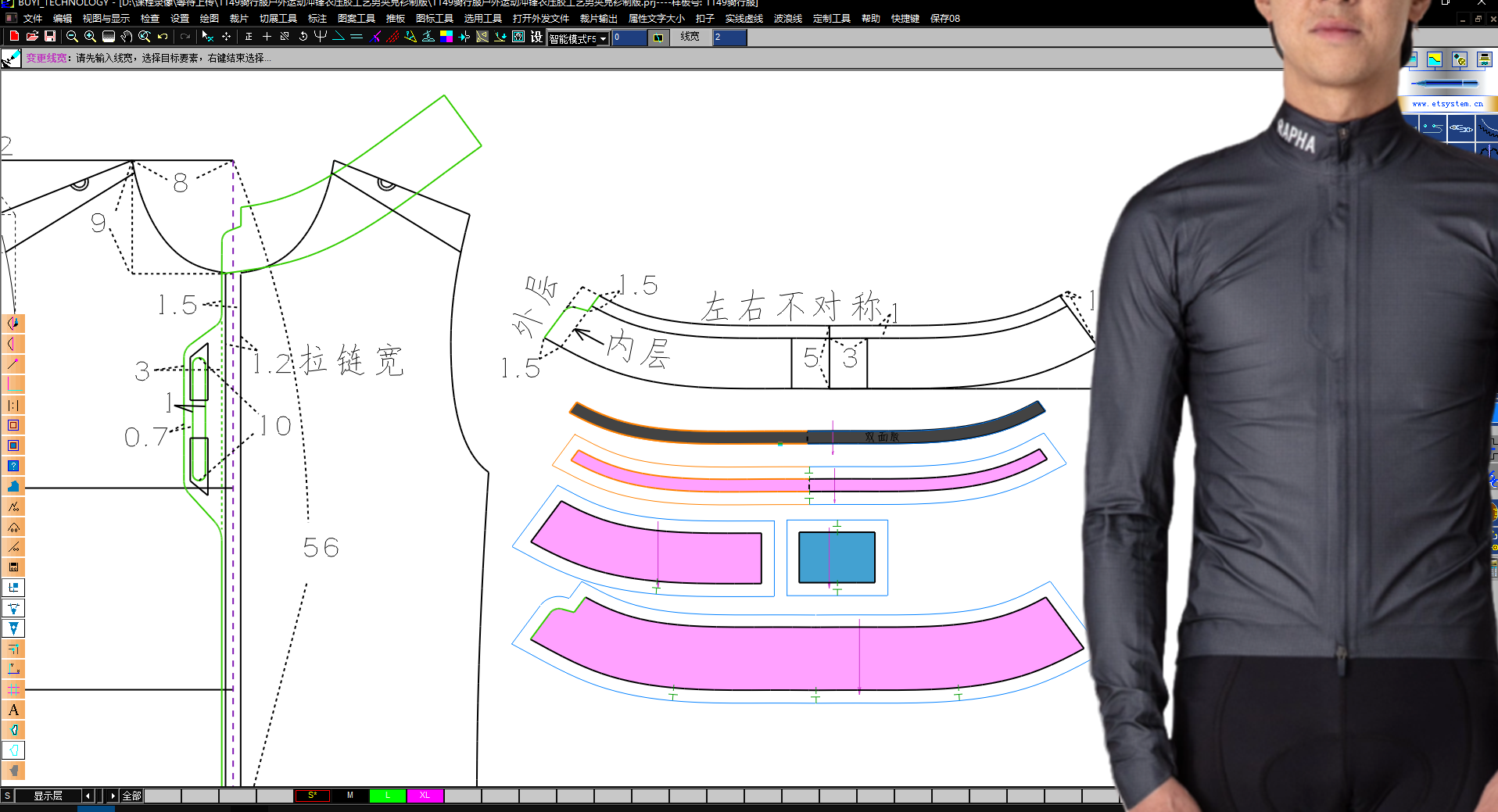Click the 全部 button on the status bar
The image size is (1498, 812).
(x=131, y=796)
